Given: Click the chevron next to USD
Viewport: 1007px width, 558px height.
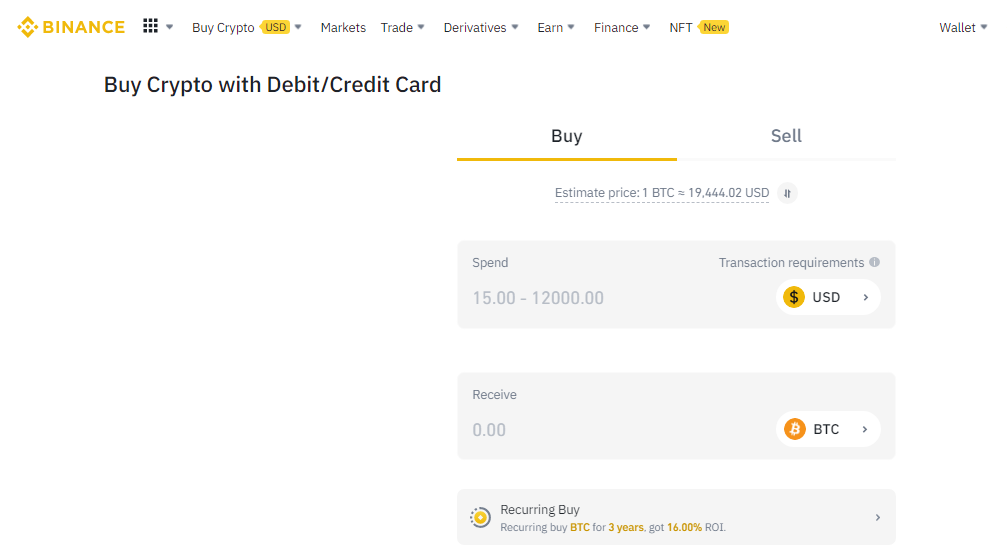Looking at the screenshot, I should 866,297.
